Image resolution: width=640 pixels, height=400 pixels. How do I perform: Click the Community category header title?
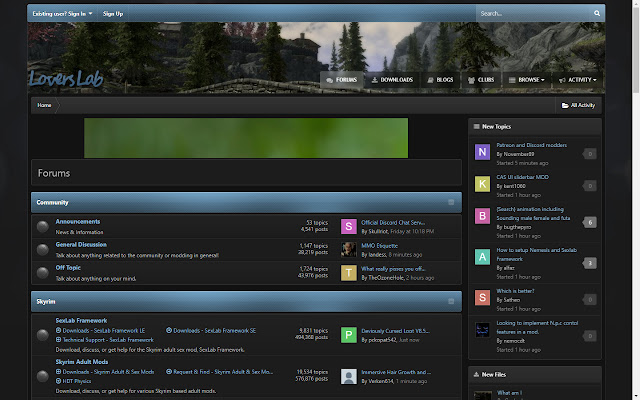coord(52,202)
